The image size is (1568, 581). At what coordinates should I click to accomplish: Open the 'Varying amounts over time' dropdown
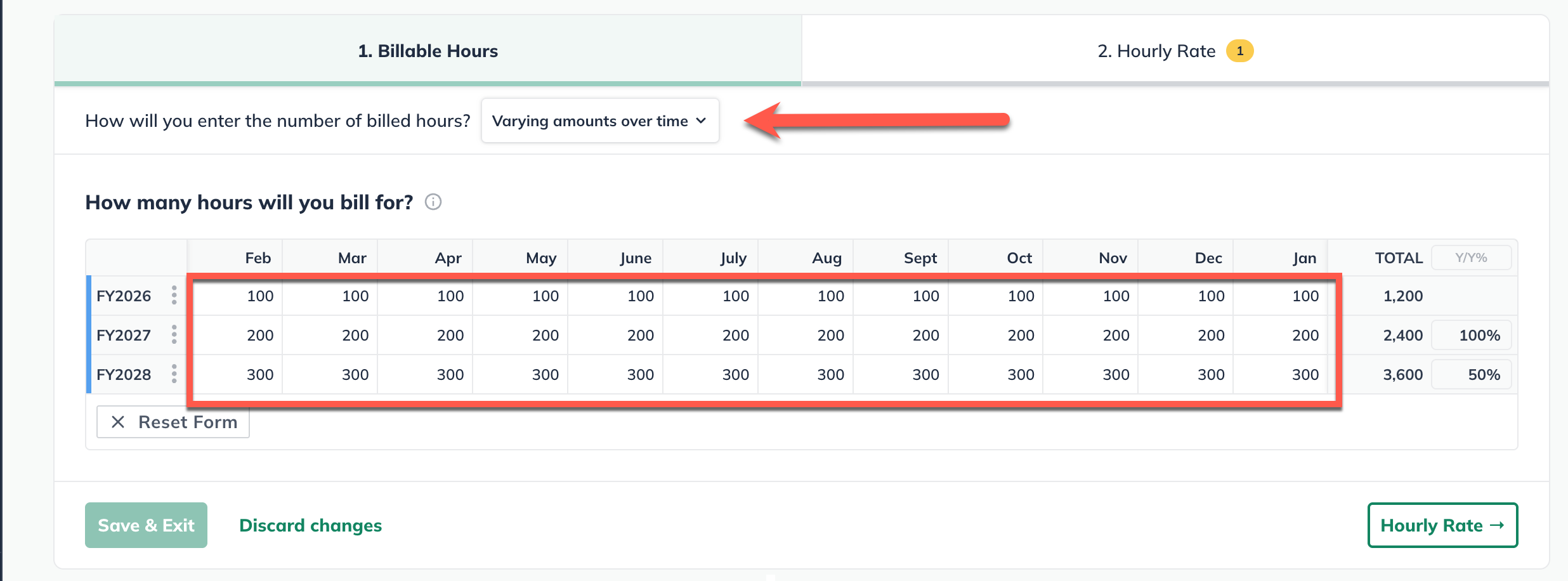click(599, 121)
